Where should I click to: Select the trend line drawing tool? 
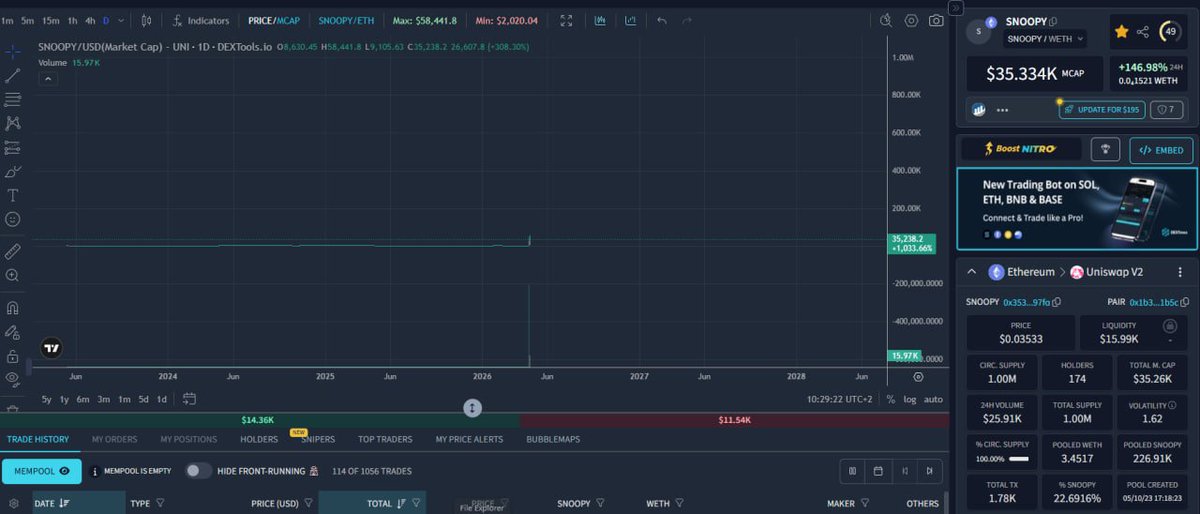pyautogui.click(x=13, y=75)
